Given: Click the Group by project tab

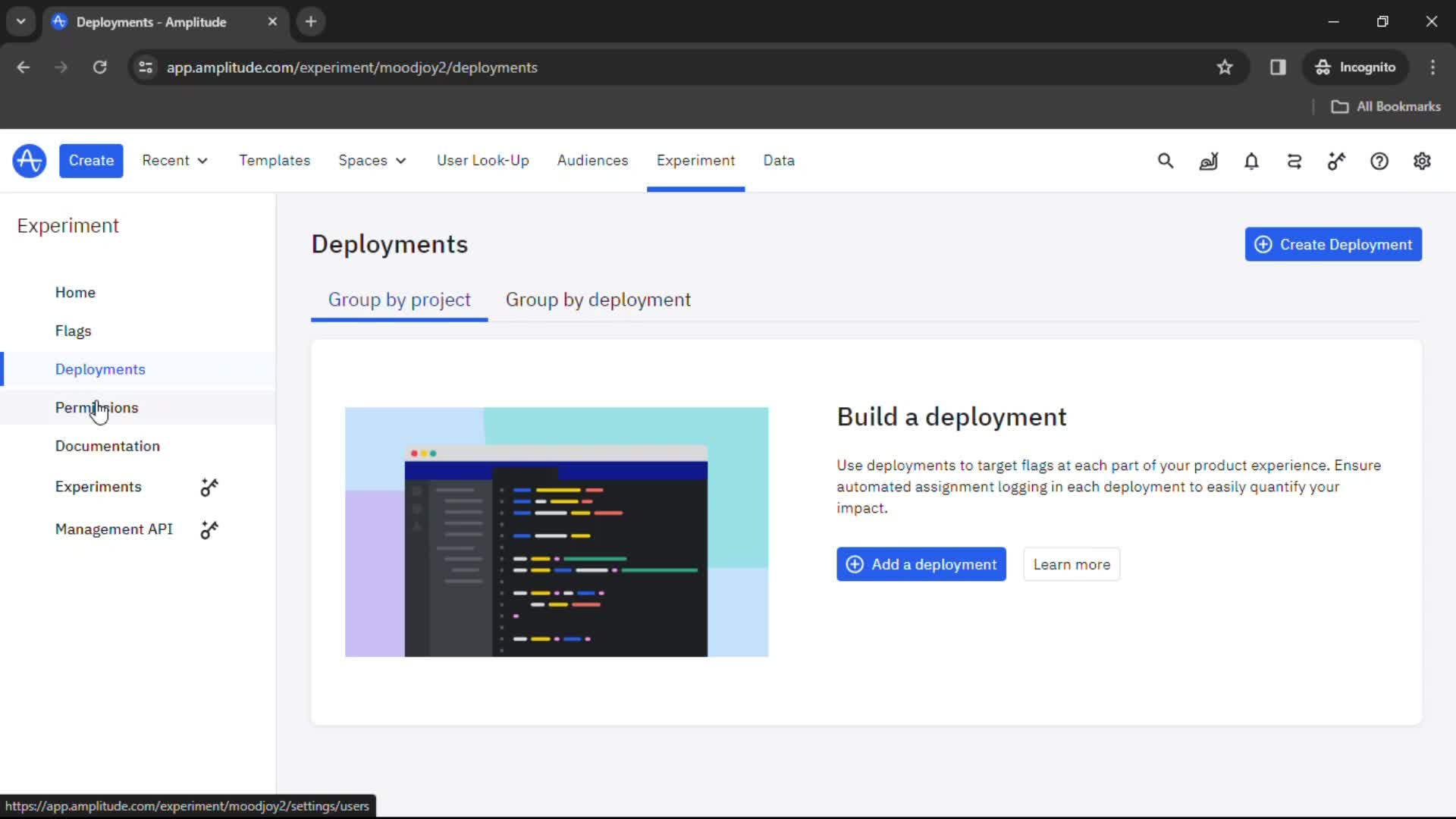Looking at the screenshot, I should click(399, 299).
